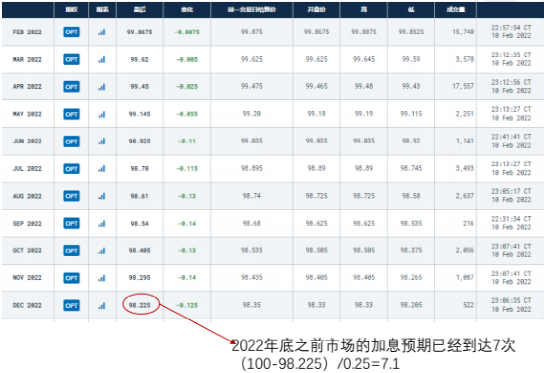The width and height of the screenshot is (544, 373).
Task: Click the OPT button for NOV 2022
Action: pos(71,278)
